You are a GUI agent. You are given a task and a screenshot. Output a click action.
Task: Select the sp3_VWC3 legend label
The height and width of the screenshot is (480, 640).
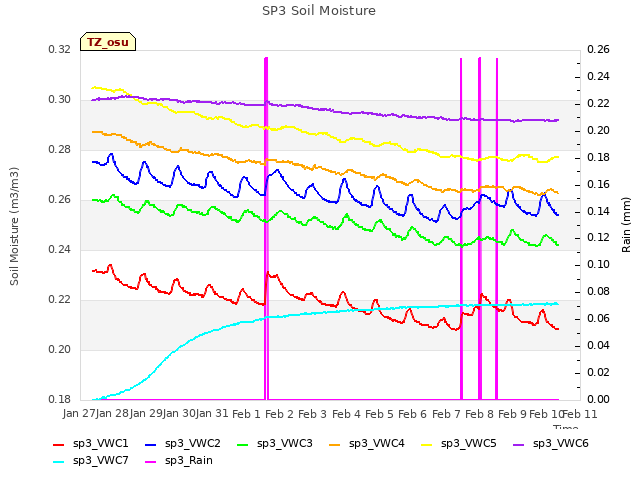(284, 444)
